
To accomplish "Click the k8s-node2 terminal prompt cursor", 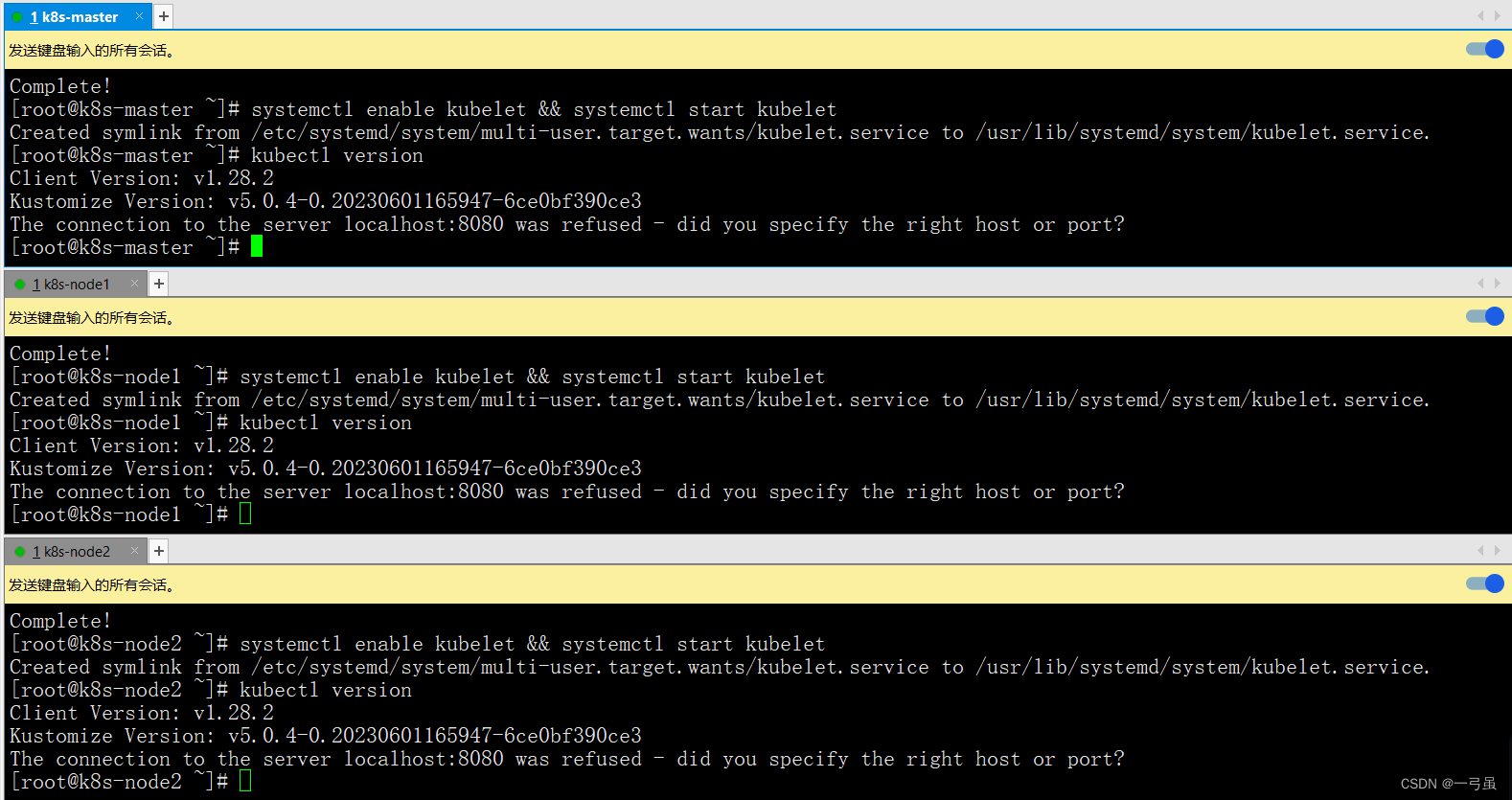I will point(245,782).
